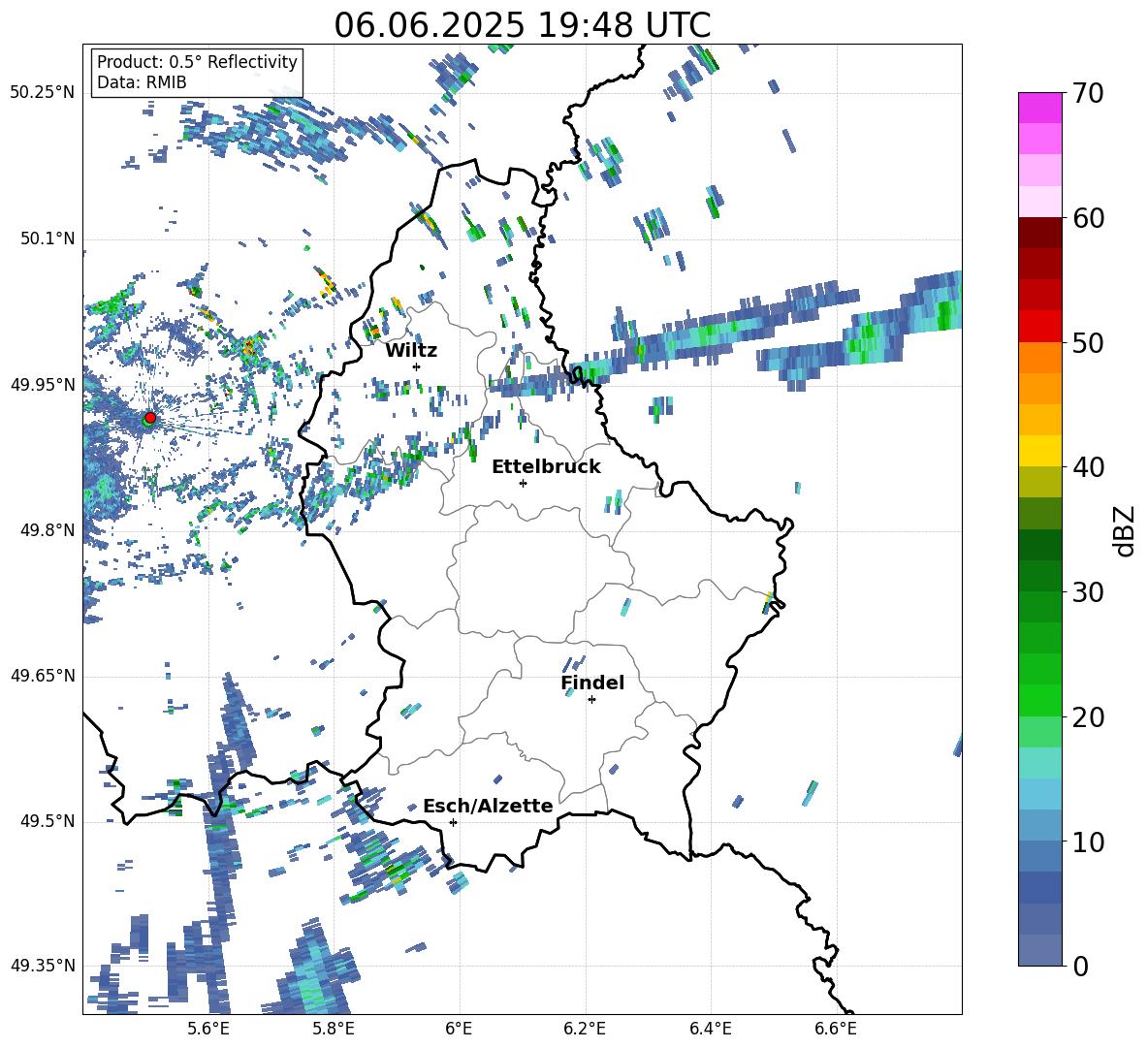Screen dimensions: 1148x1048
Task: Click the Data: RMIB source text
Action: [142, 82]
